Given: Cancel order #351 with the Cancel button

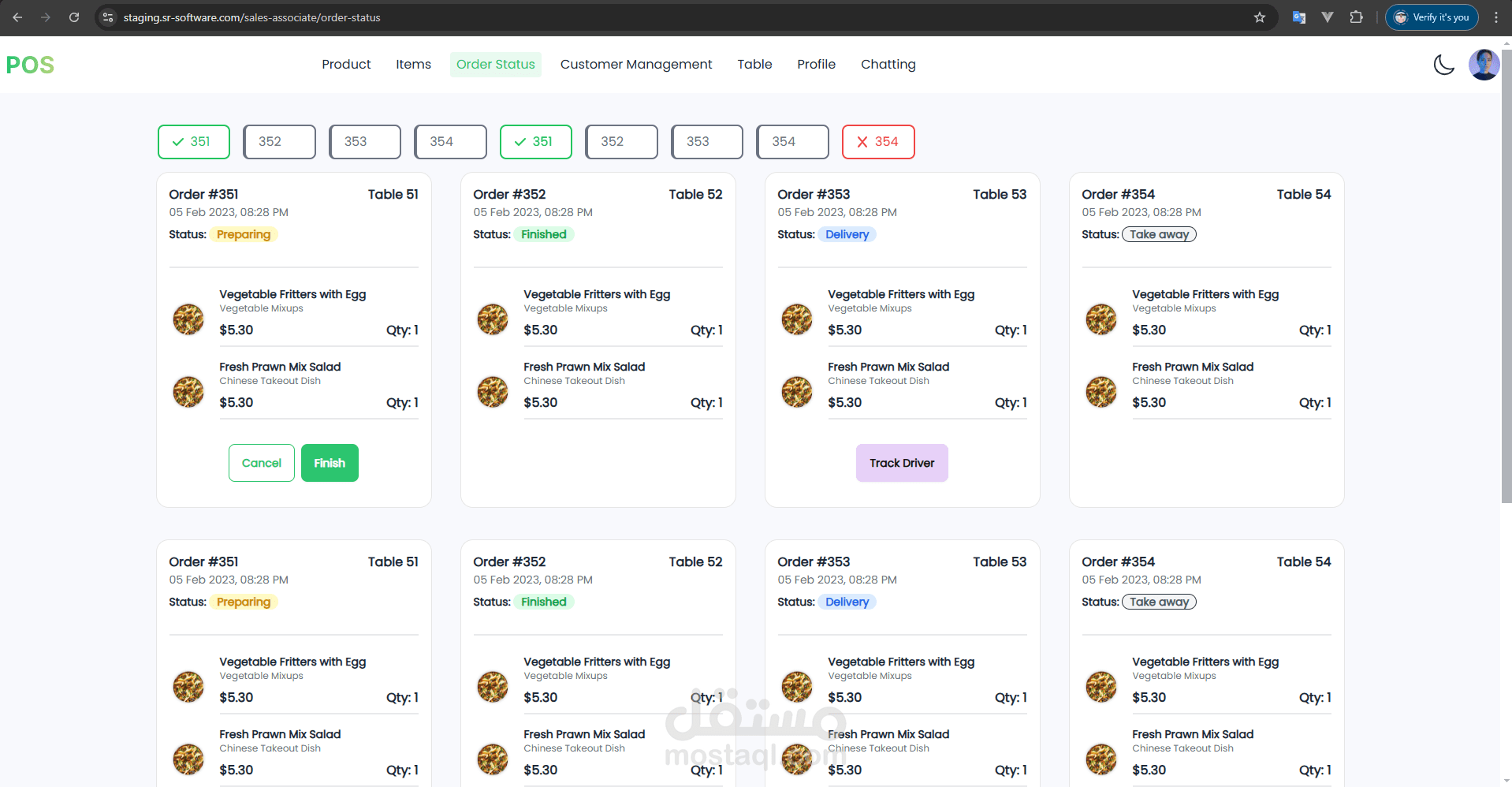Looking at the screenshot, I should coord(262,463).
